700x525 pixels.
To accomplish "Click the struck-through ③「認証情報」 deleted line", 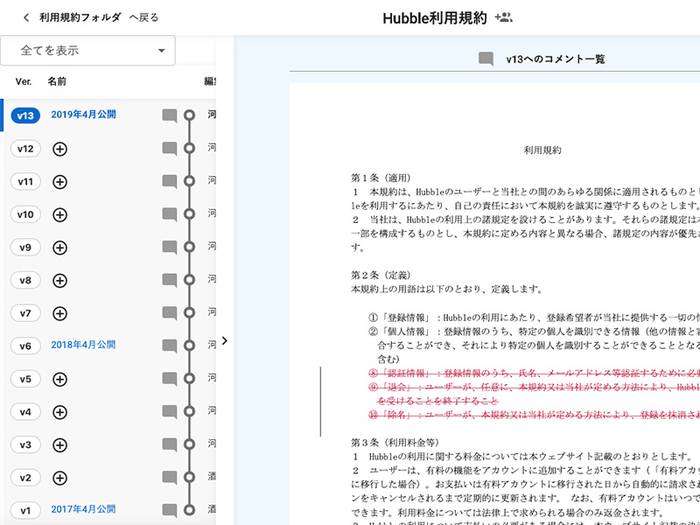I will [x=534, y=373].
